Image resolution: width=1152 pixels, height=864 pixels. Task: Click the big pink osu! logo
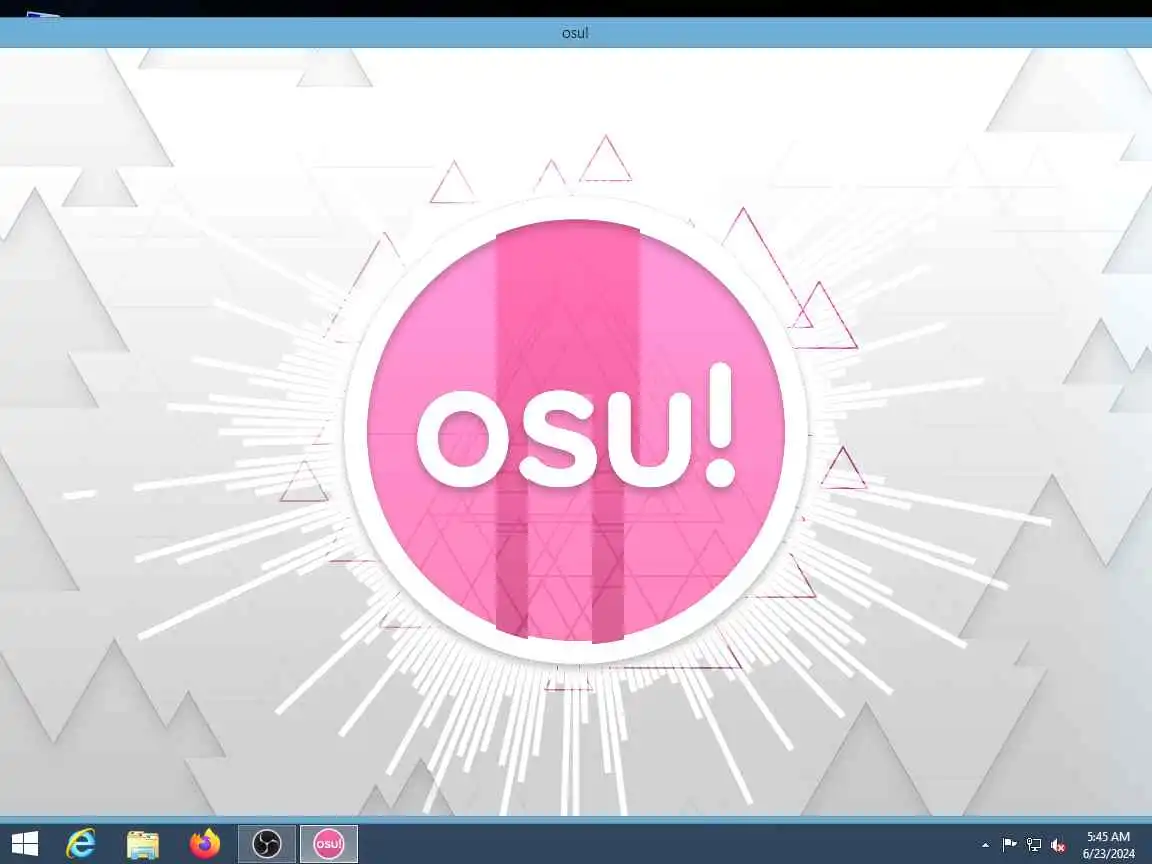(575, 431)
